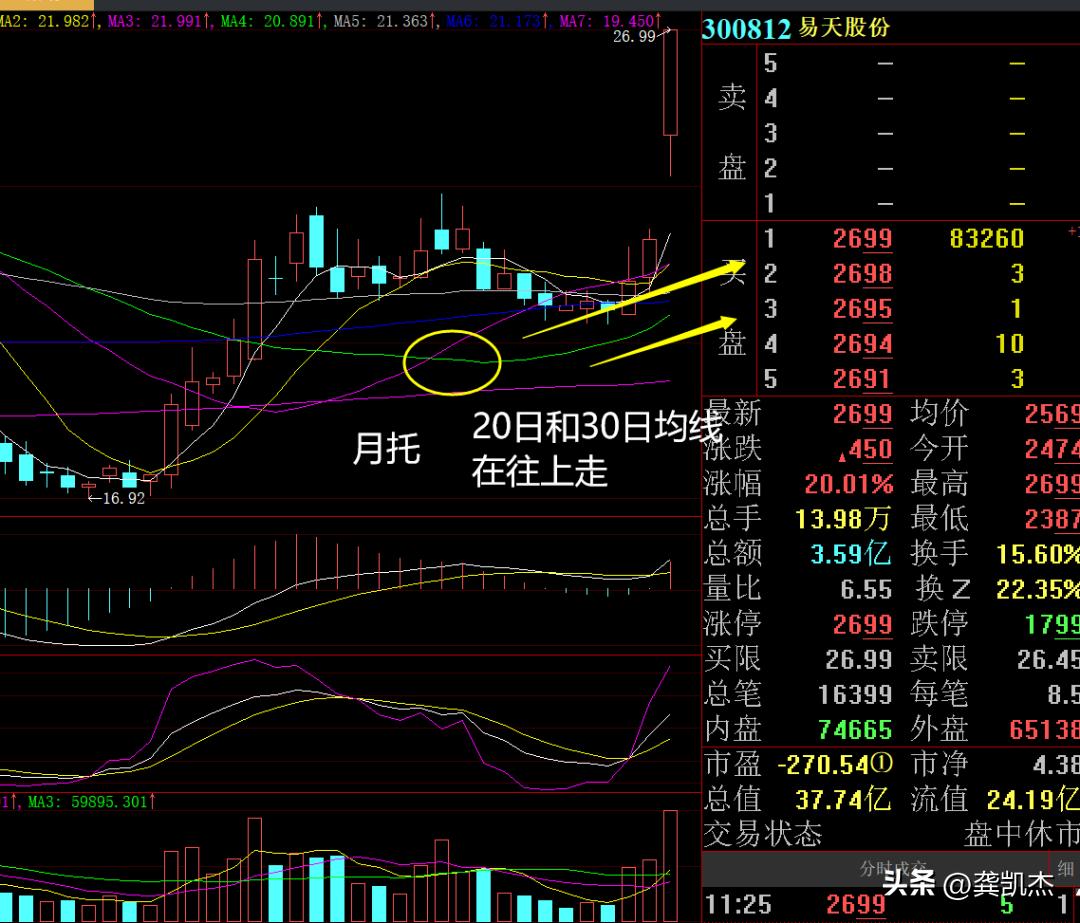Image resolution: width=1080 pixels, height=923 pixels.
Task: Click the 涨跌 change value 450
Action: pos(866,449)
